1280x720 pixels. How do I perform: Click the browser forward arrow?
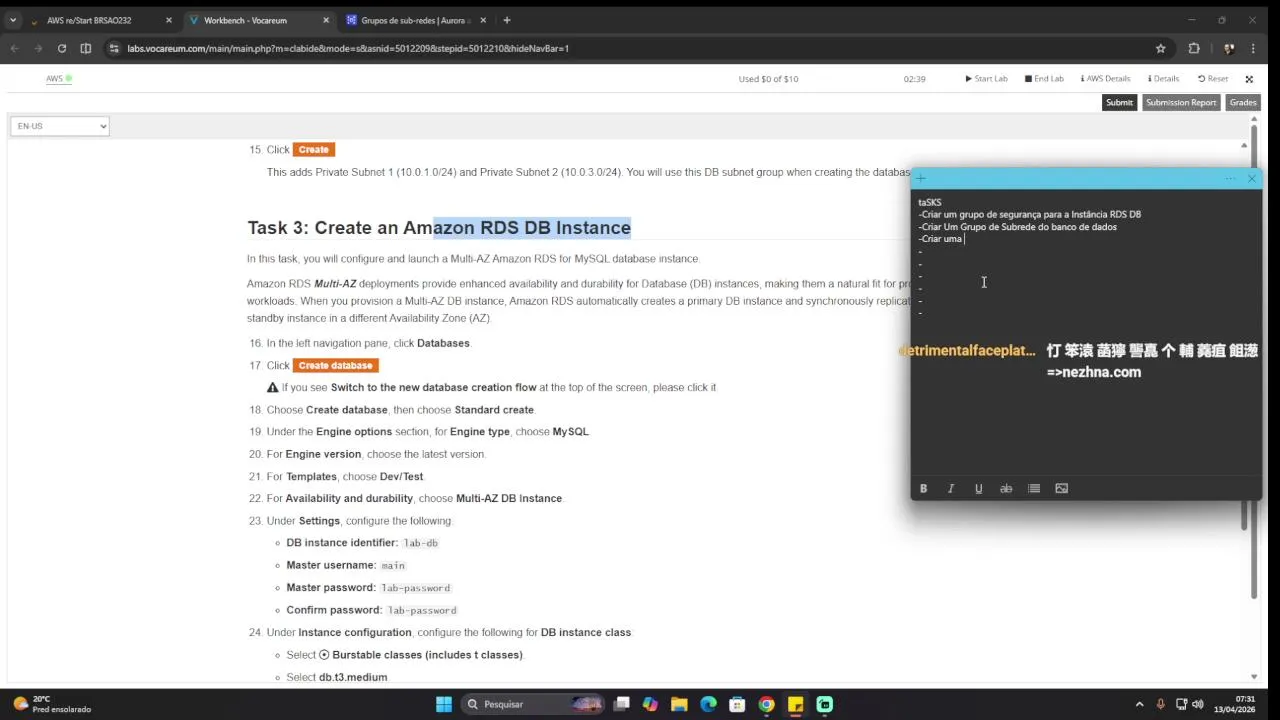tap(38, 48)
